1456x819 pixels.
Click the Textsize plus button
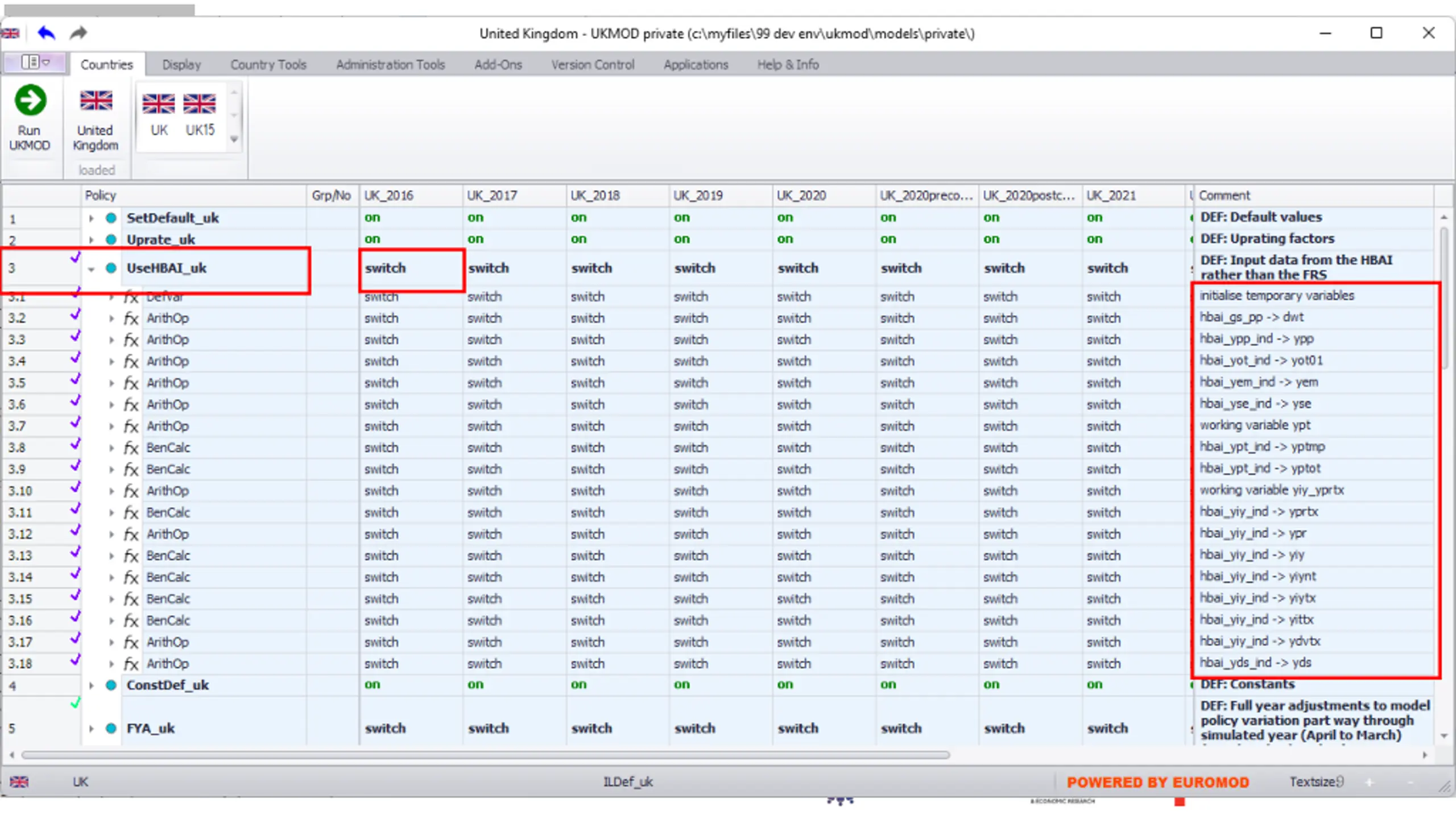1370,783
